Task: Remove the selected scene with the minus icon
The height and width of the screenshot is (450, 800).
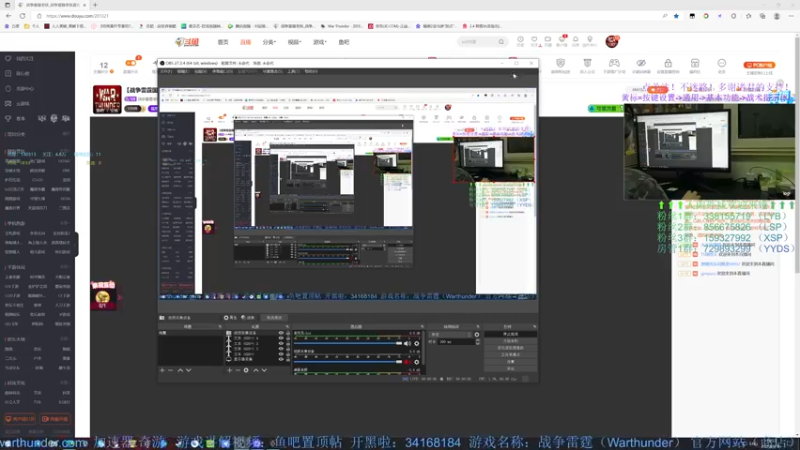Action: (x=171, y=370)
